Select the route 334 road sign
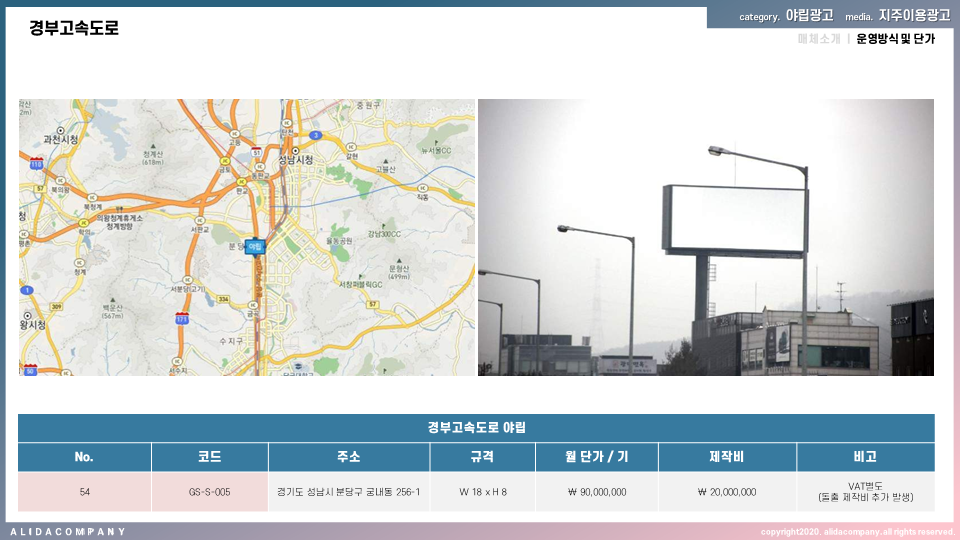 (x=224, y=299)
